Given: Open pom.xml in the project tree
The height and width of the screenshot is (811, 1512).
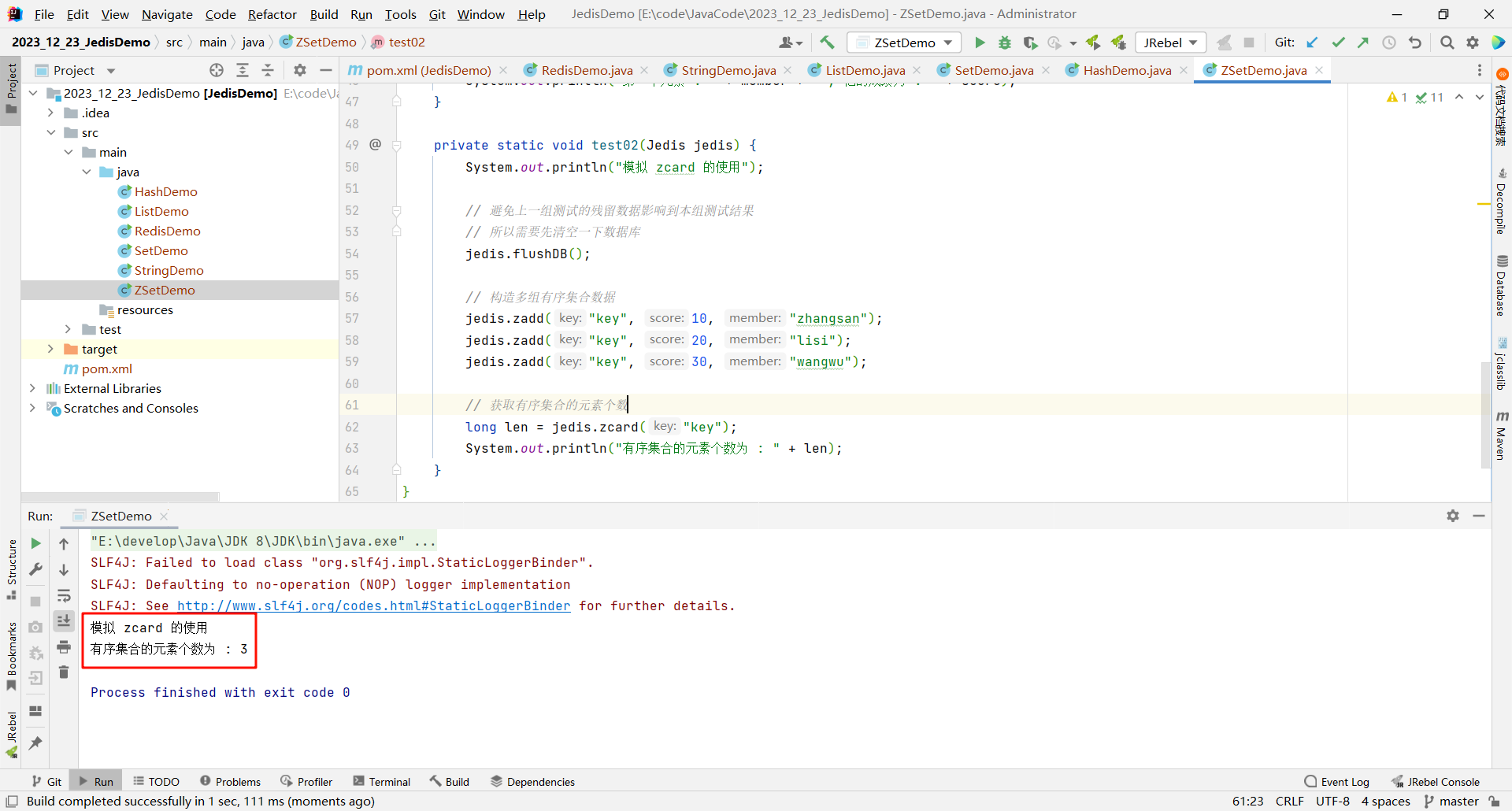Looking at the screenshot, I should [x=106, y=368].
